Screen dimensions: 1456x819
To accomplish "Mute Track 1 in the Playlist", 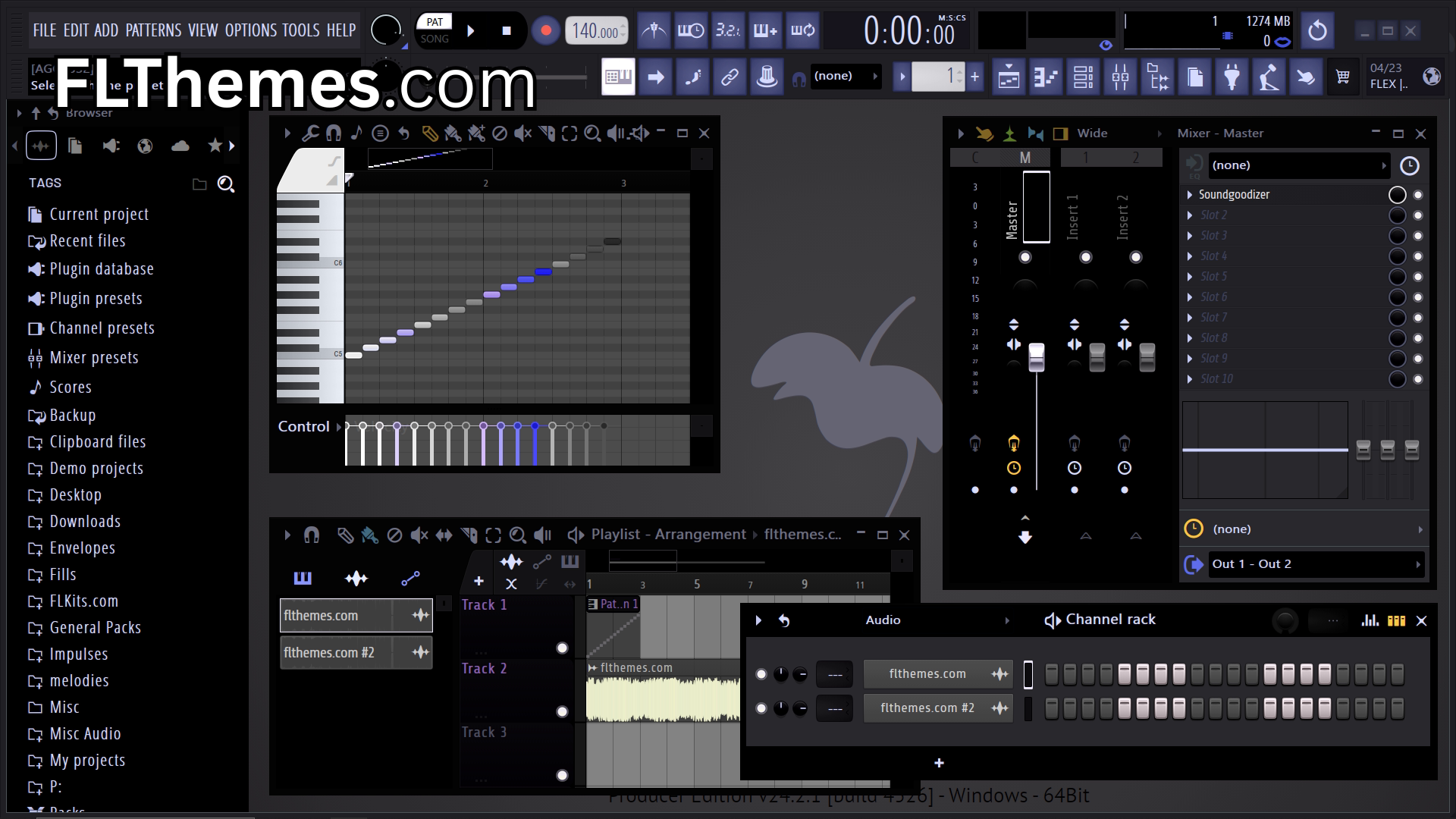I will [562, 648].
